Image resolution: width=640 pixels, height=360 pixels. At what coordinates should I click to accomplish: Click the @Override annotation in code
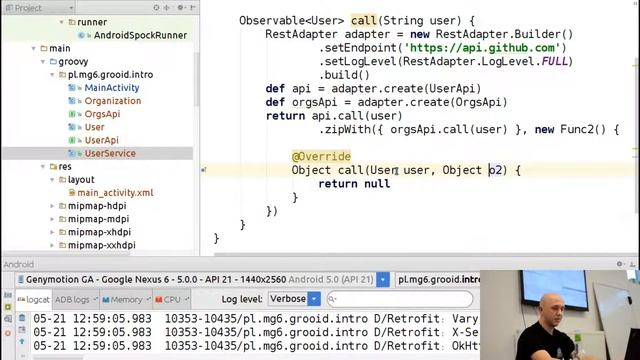(x=321, y=156)
